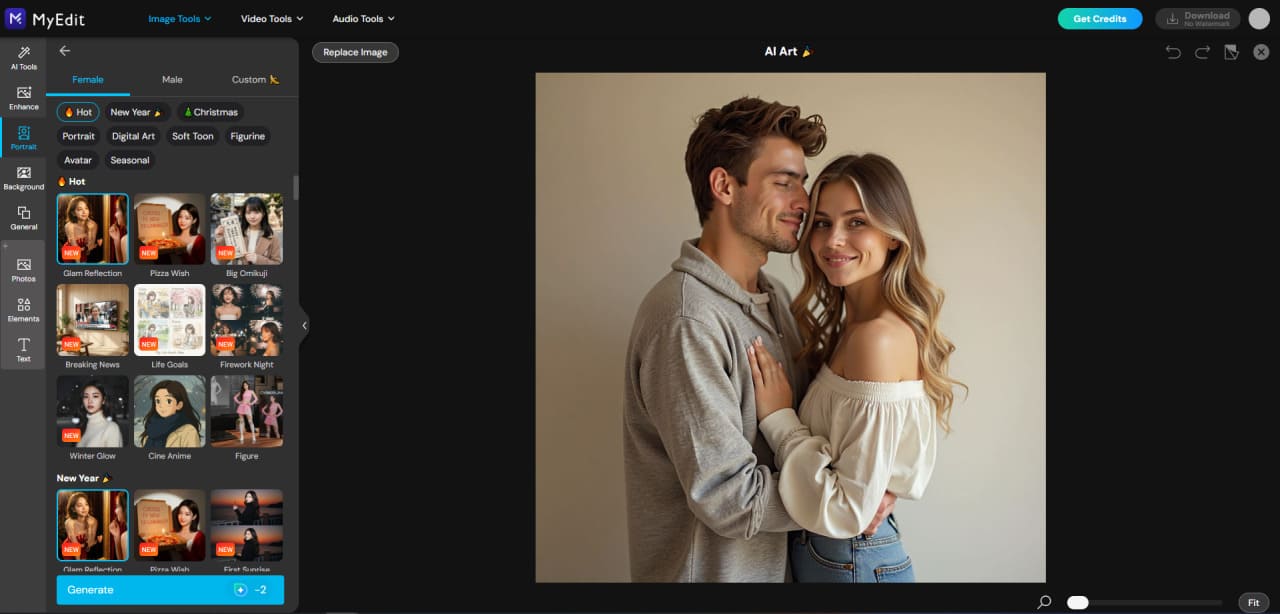Open the AI Tools panel
Viewport: 1280px width, 614px height.
(x=23, y=58)
